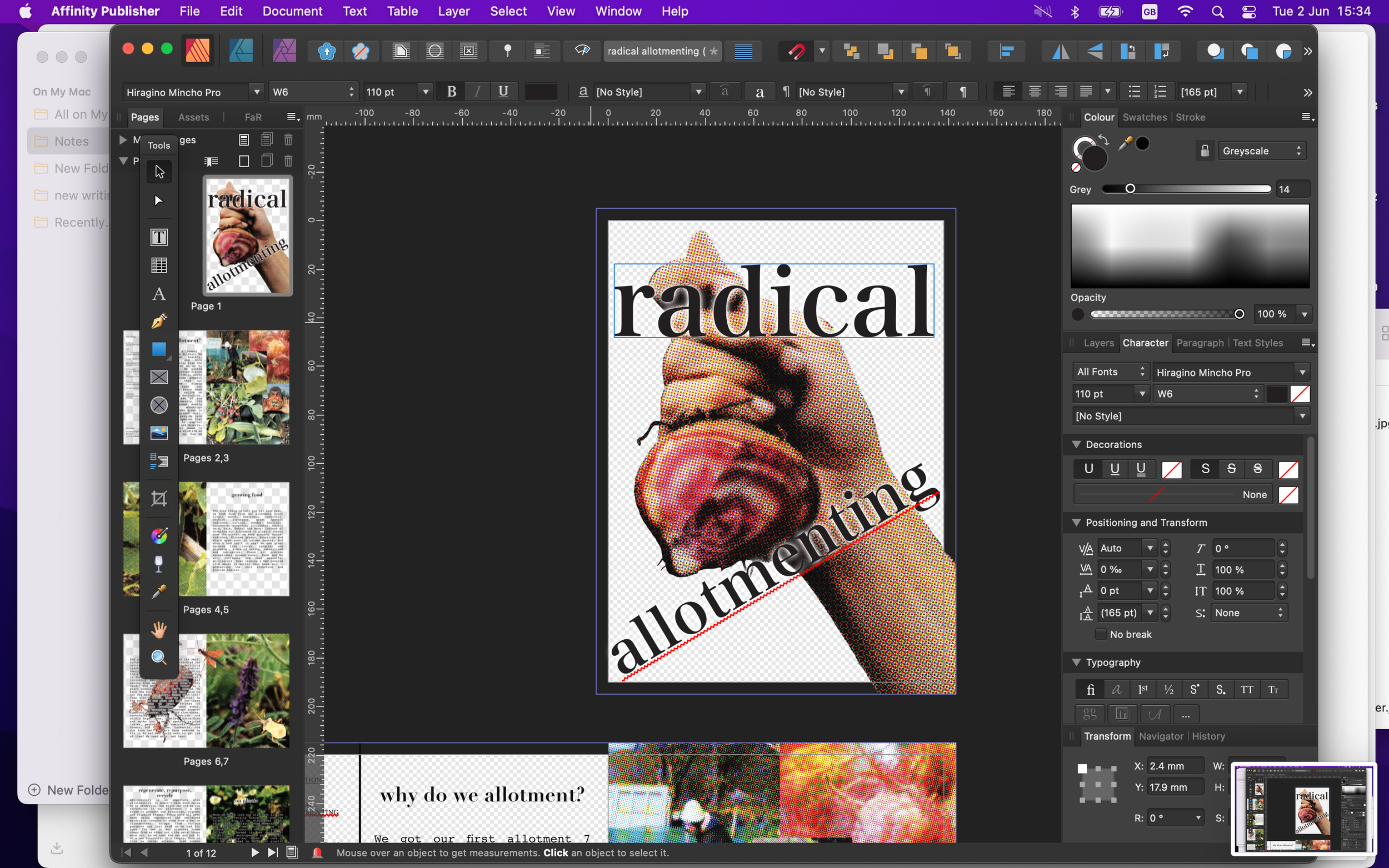Switch to the Assets tab
The width and height of the screenshot is (1389, 868).
193,117
